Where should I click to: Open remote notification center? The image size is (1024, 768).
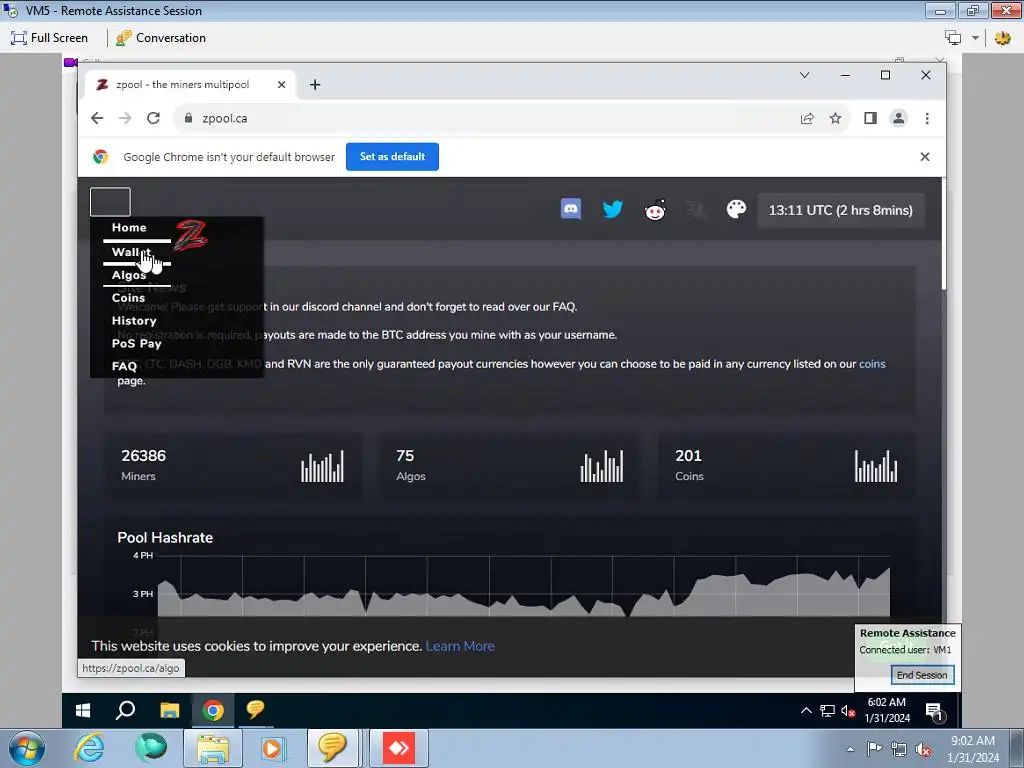click(x=935, y=711)
